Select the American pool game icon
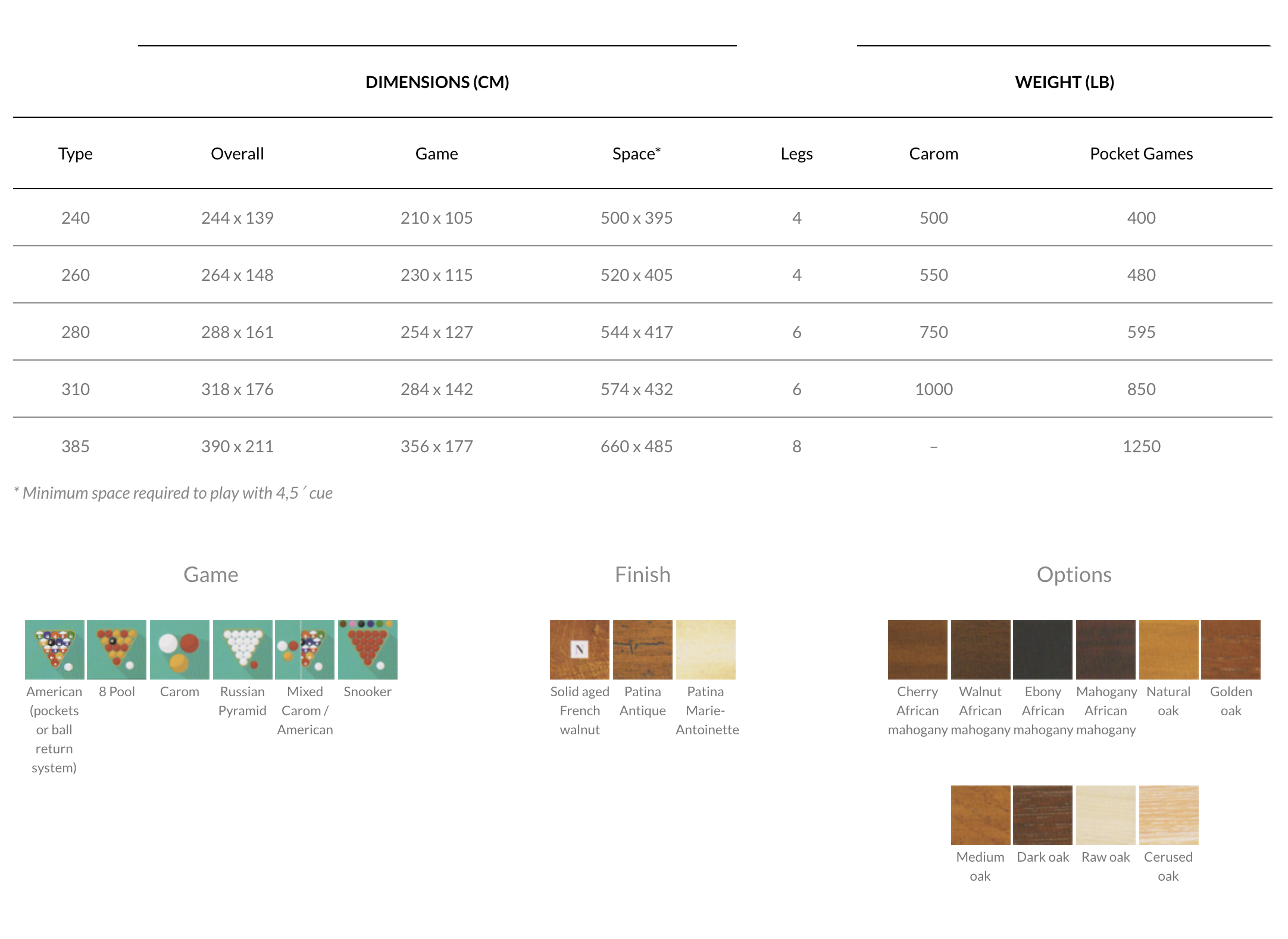The height and width of the screenshot is (939, 1288). 54,649
